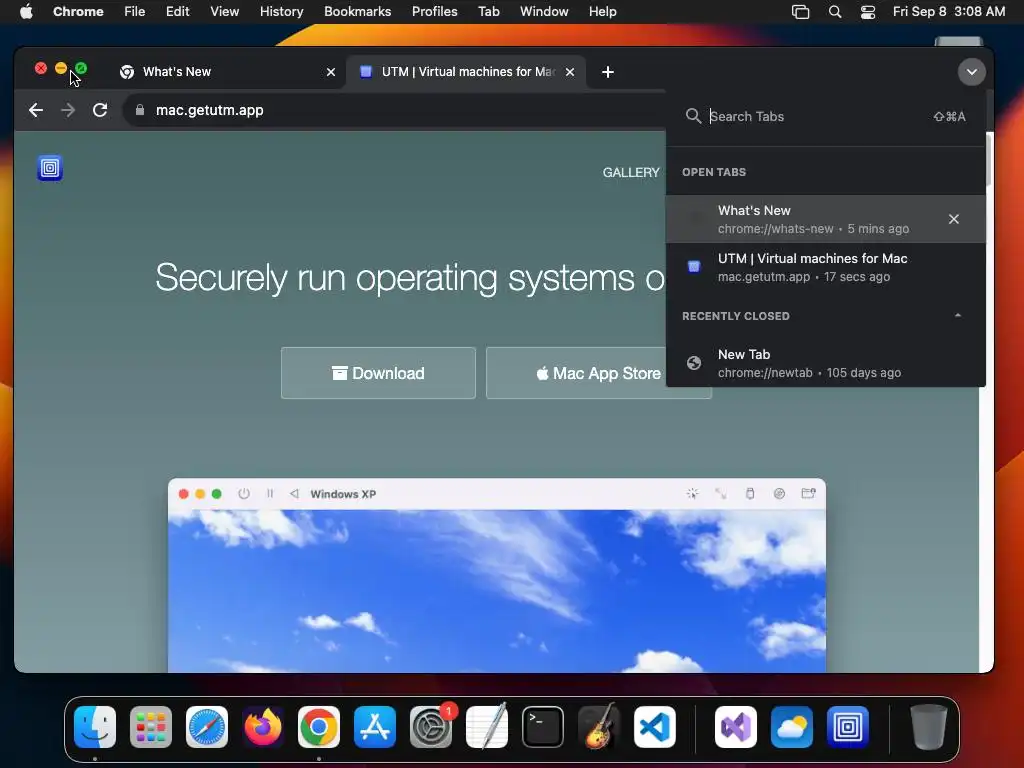Click the Windows XP screenshot image

point(497,576)
